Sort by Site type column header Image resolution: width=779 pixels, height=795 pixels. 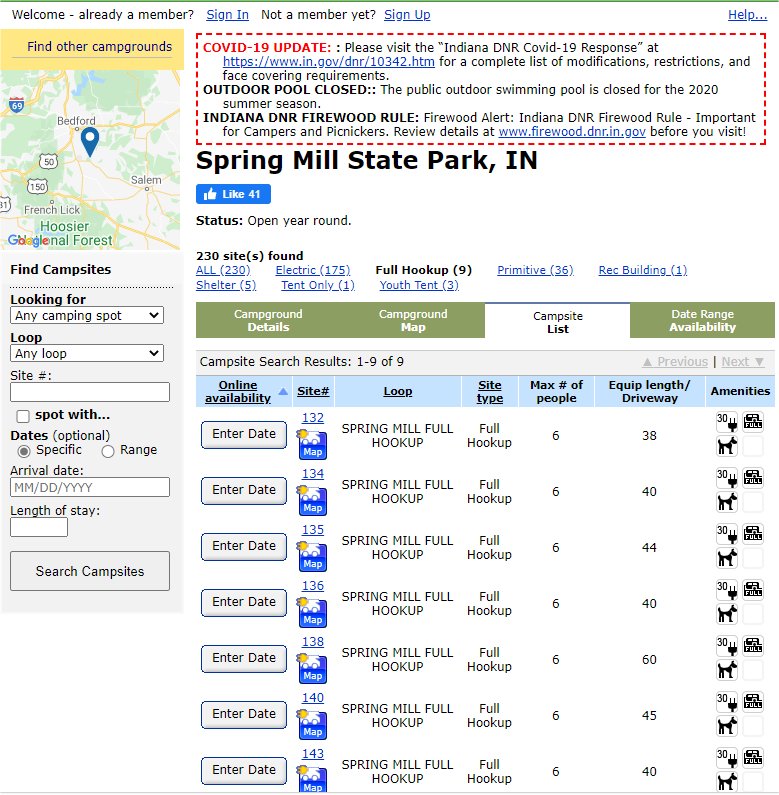pyautogui.click(x=489, y=391)
